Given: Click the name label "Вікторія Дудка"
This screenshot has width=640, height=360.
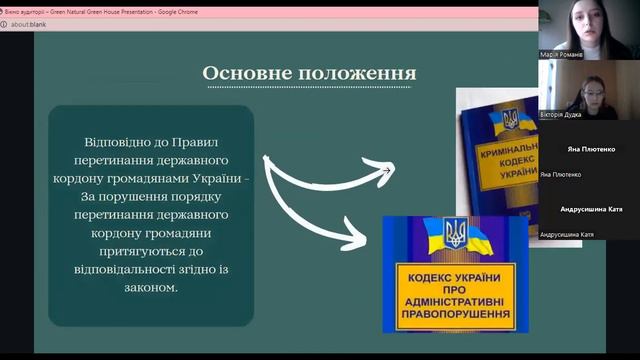Looking at the screenshot, I should pyautogui.click(x=560, y=115).
